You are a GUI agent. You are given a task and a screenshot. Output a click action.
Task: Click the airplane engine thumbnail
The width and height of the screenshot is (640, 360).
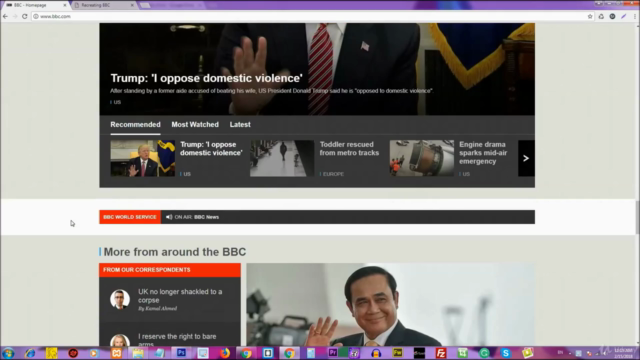[422, 158]
